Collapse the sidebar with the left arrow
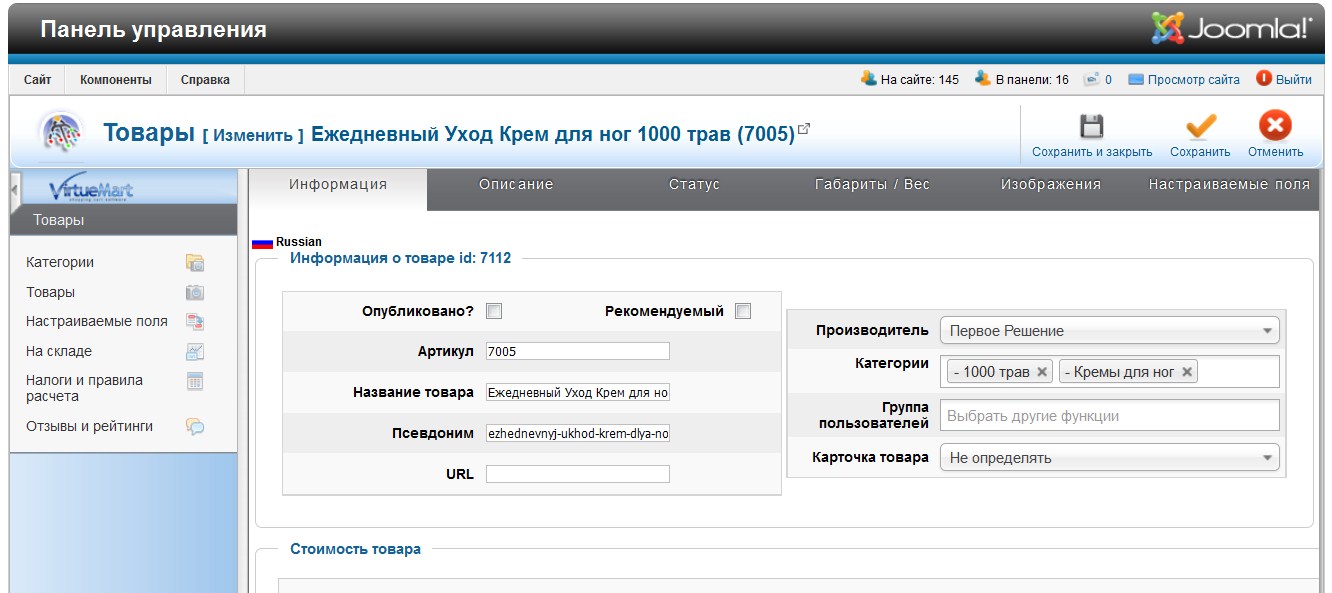 [x=15, y=190]
